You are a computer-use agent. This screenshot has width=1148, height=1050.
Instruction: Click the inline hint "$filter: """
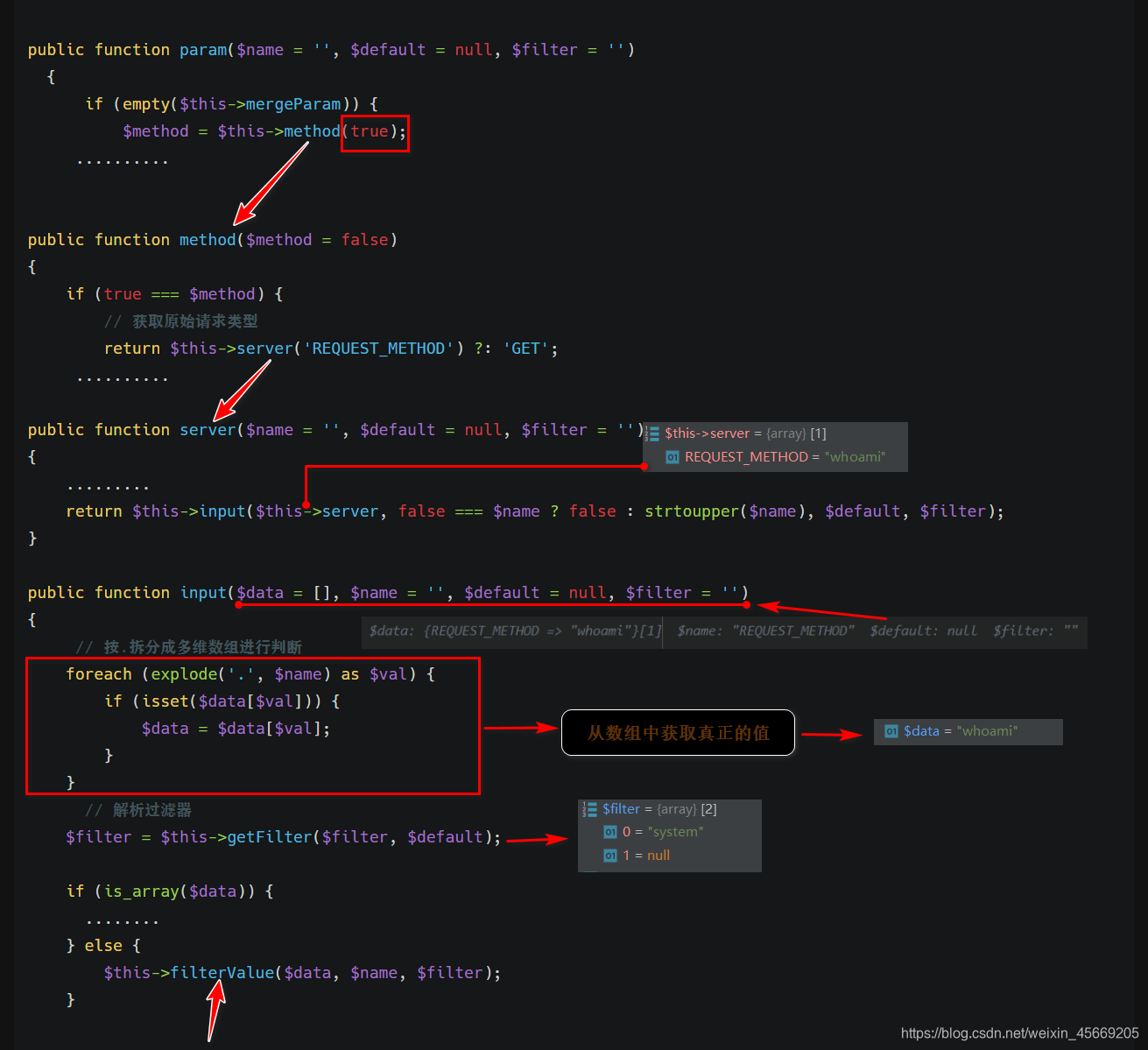(x=1036, y=631)
